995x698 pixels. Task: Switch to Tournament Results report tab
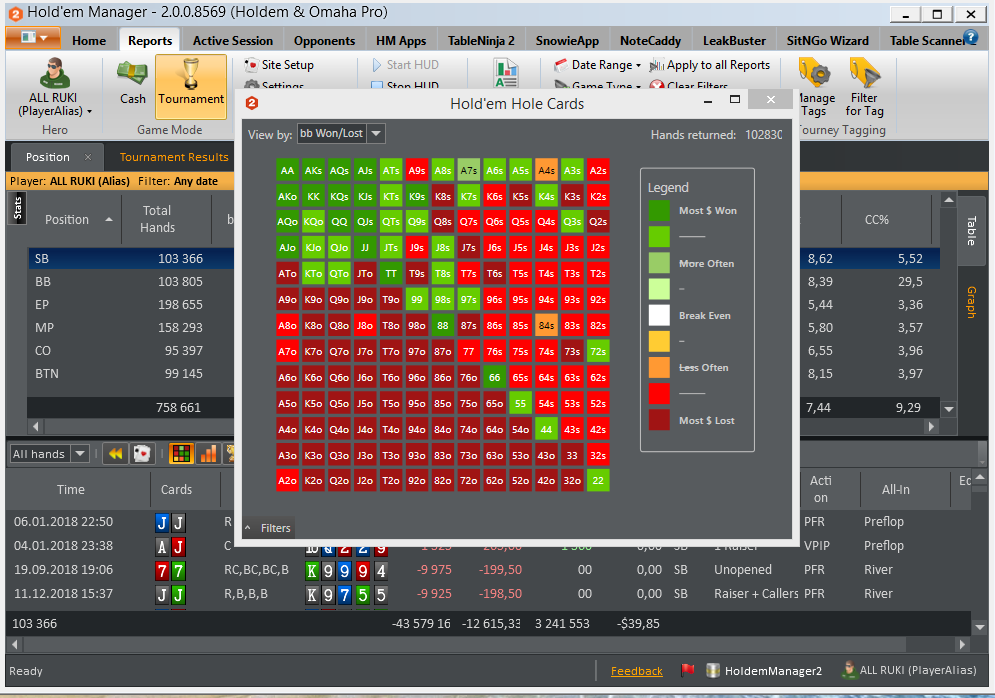[174, 157]
